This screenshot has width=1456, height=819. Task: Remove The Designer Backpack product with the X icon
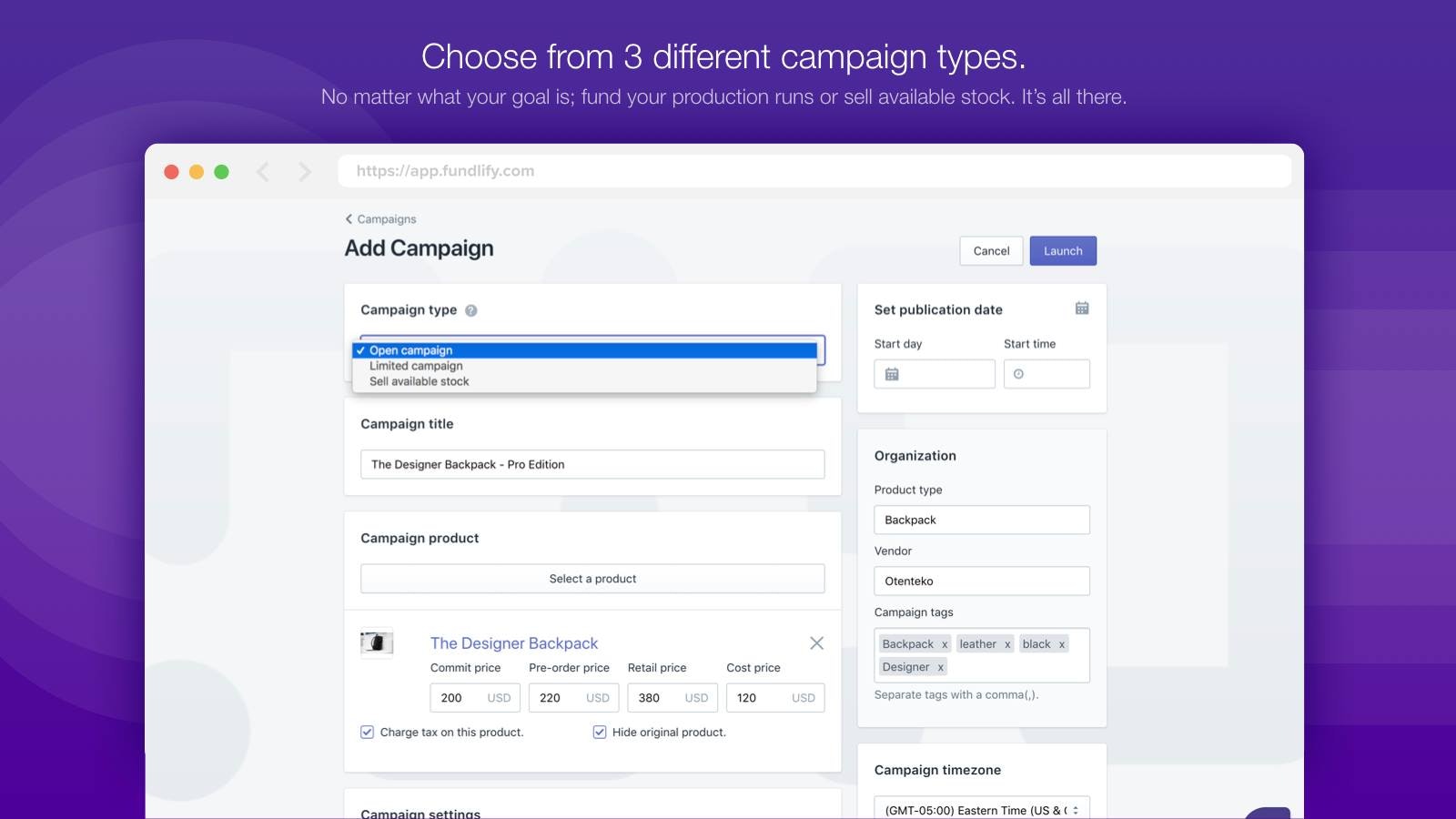coord(816,642)
